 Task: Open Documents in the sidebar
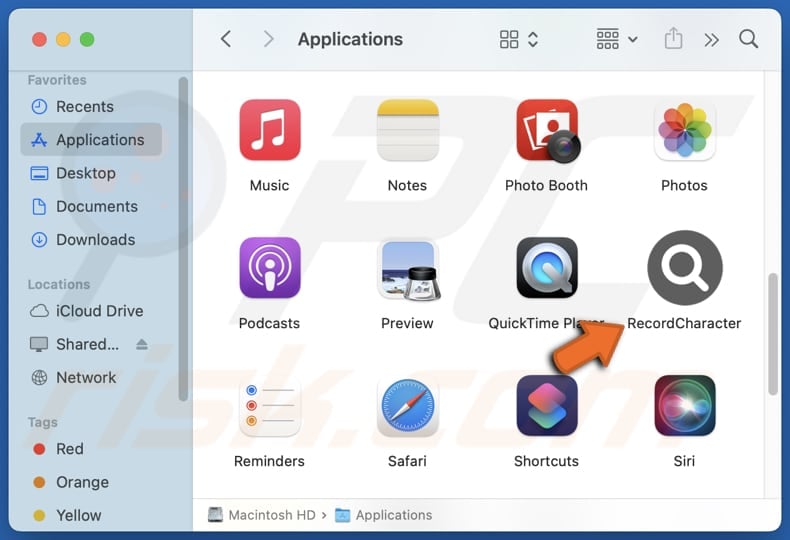(x=91, y=206)
